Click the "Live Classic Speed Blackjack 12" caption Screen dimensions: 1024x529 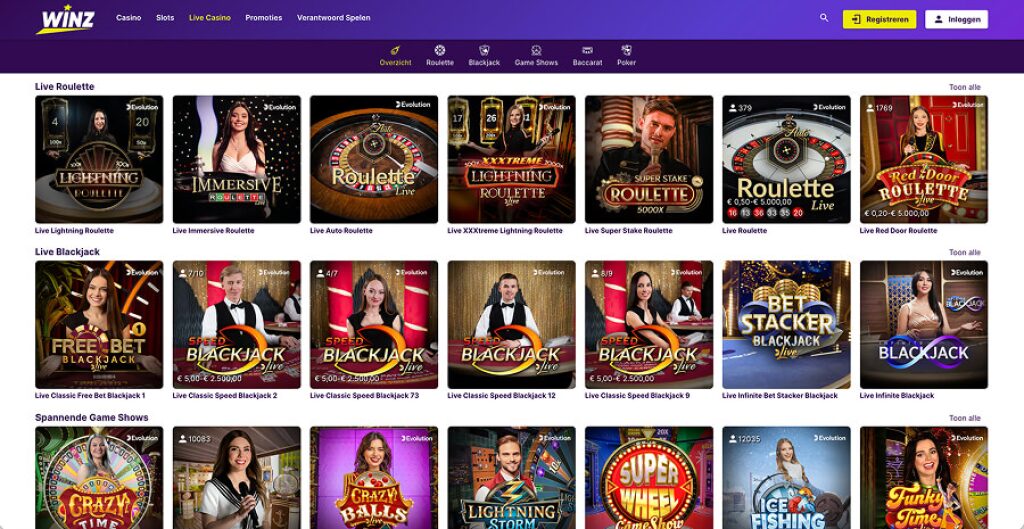click(x=502, y=396)
